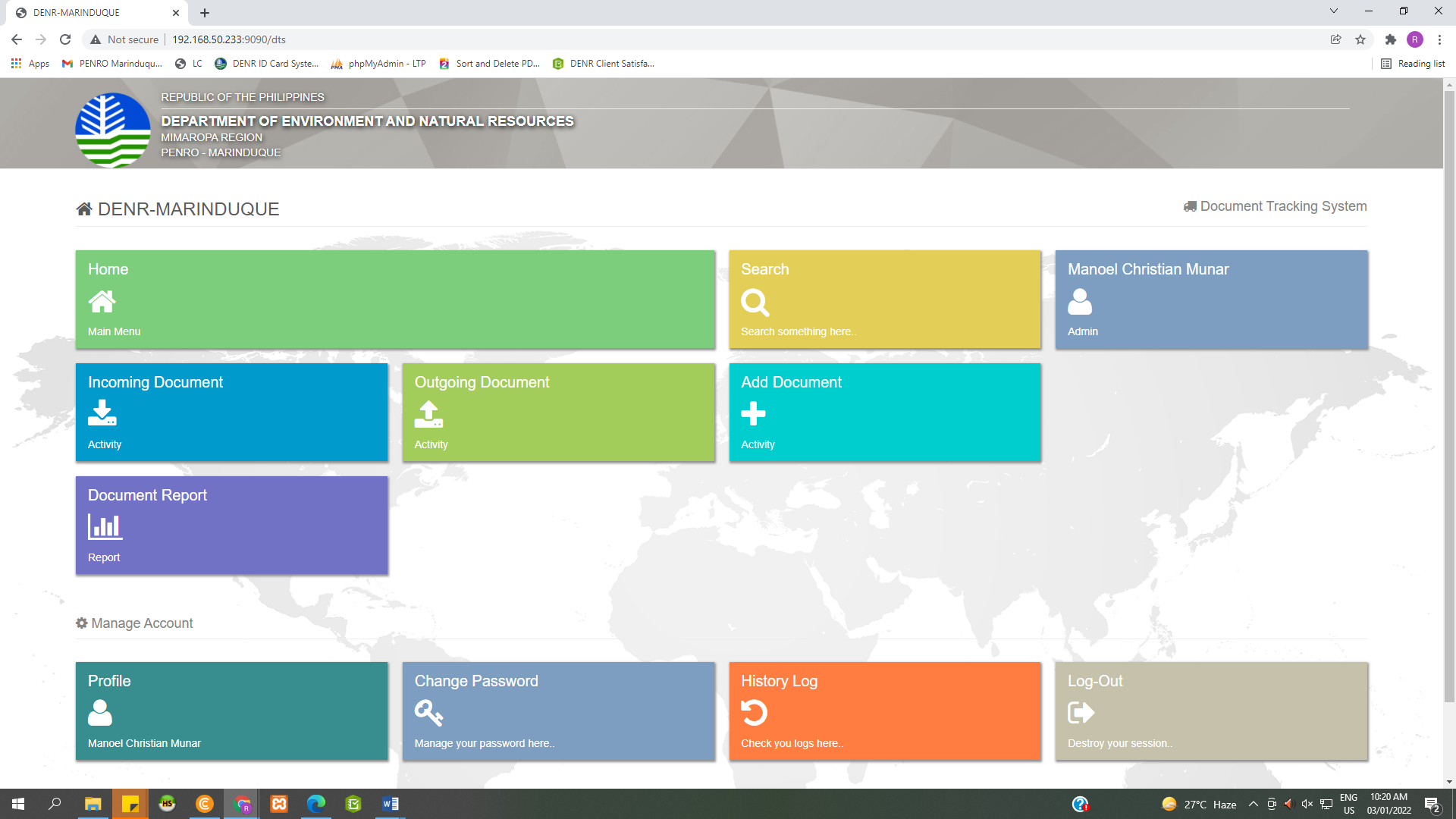The image size is (1456, 819).
Task: Open Microsoft Edge from the taskbar
Action: tap(316, 804)
